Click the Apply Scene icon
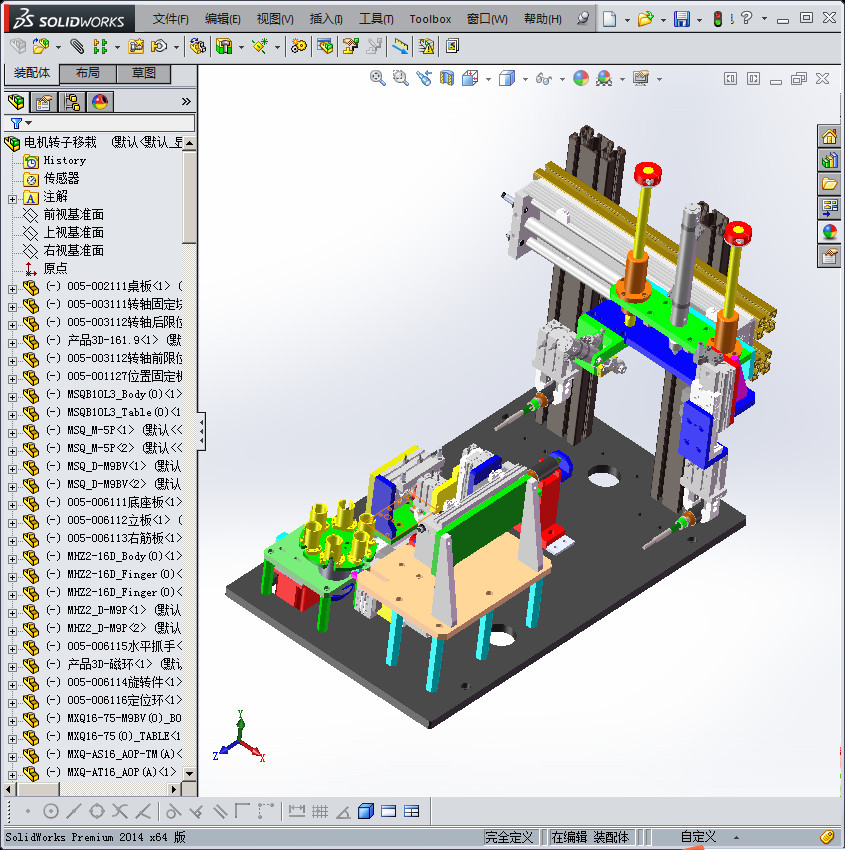Viewport: 845px width, 850px height. tap(604, 79)
